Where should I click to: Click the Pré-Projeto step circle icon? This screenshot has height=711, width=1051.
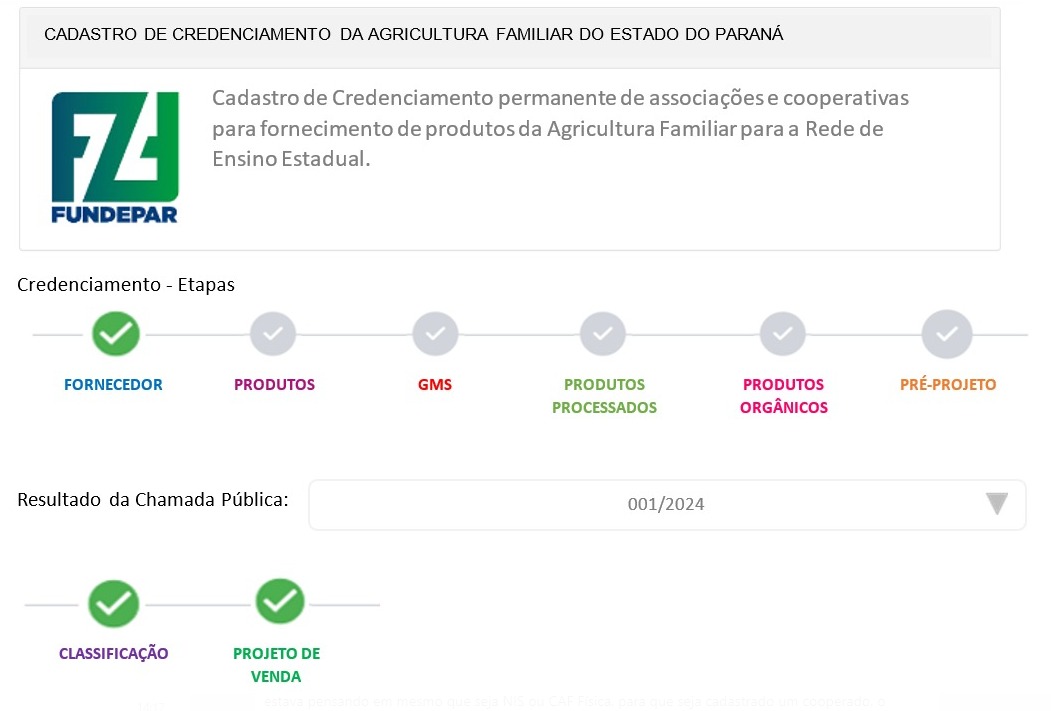(946, 334)
